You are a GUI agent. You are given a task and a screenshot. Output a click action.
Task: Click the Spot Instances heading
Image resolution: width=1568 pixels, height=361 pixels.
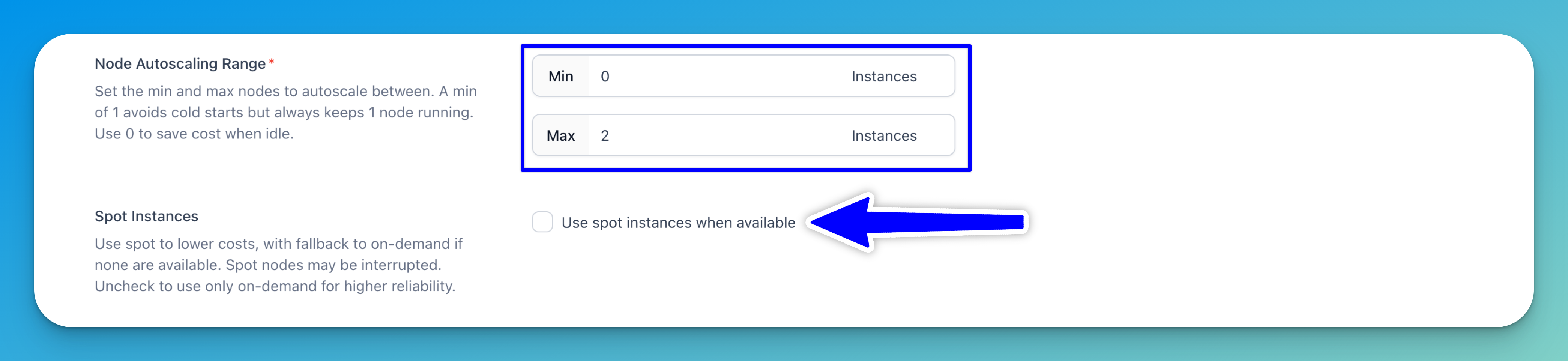point(146,216)
